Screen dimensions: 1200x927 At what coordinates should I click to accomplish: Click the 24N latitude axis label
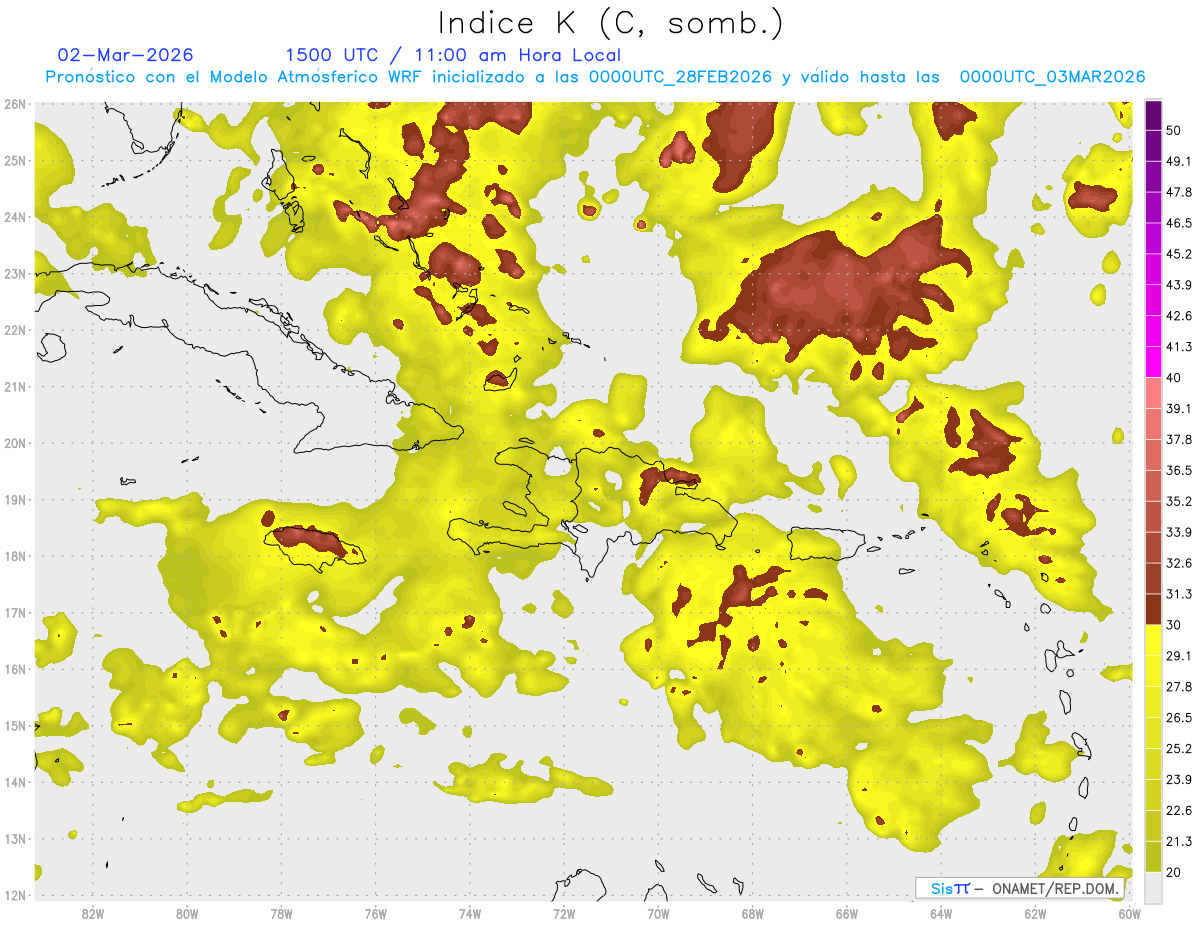(x=15, y=217)
